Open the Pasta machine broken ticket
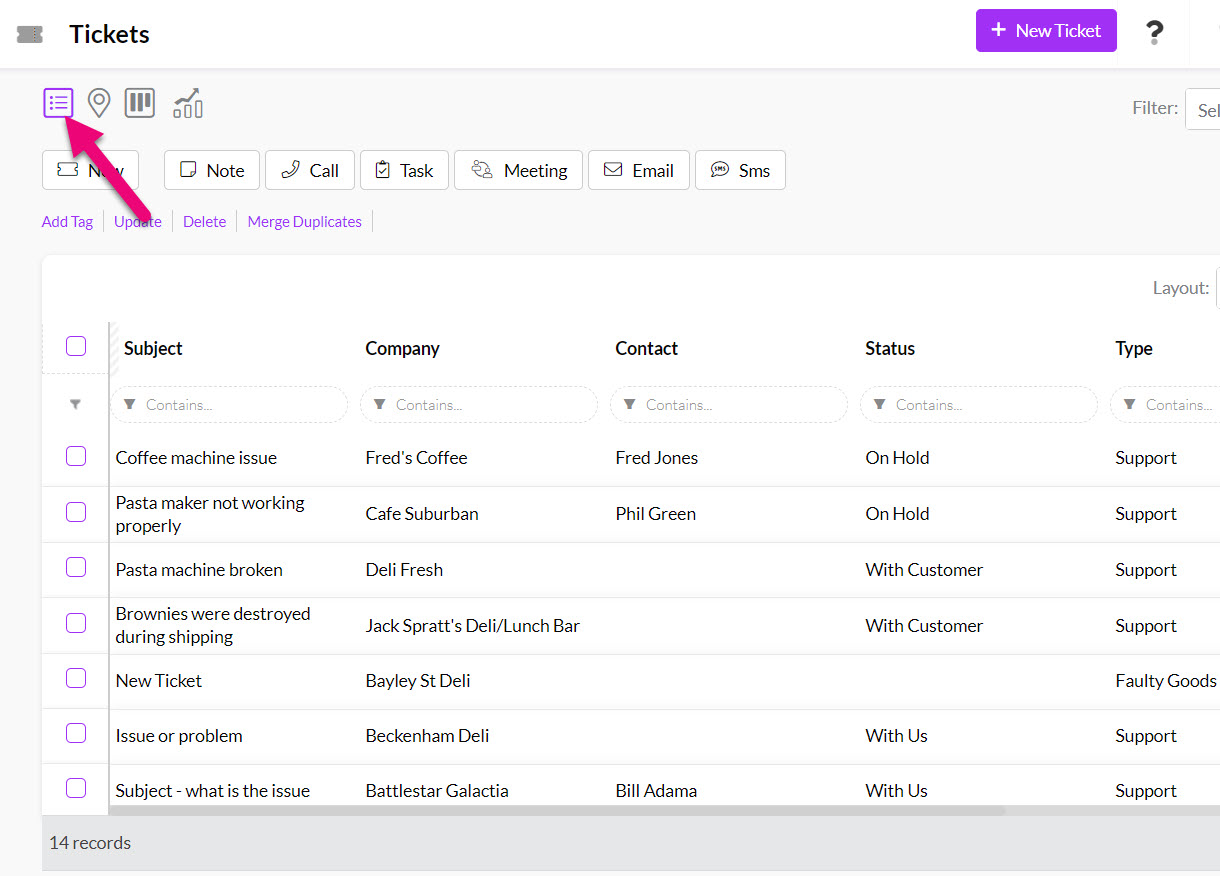1220x876 pixels. tap(199, 570)
